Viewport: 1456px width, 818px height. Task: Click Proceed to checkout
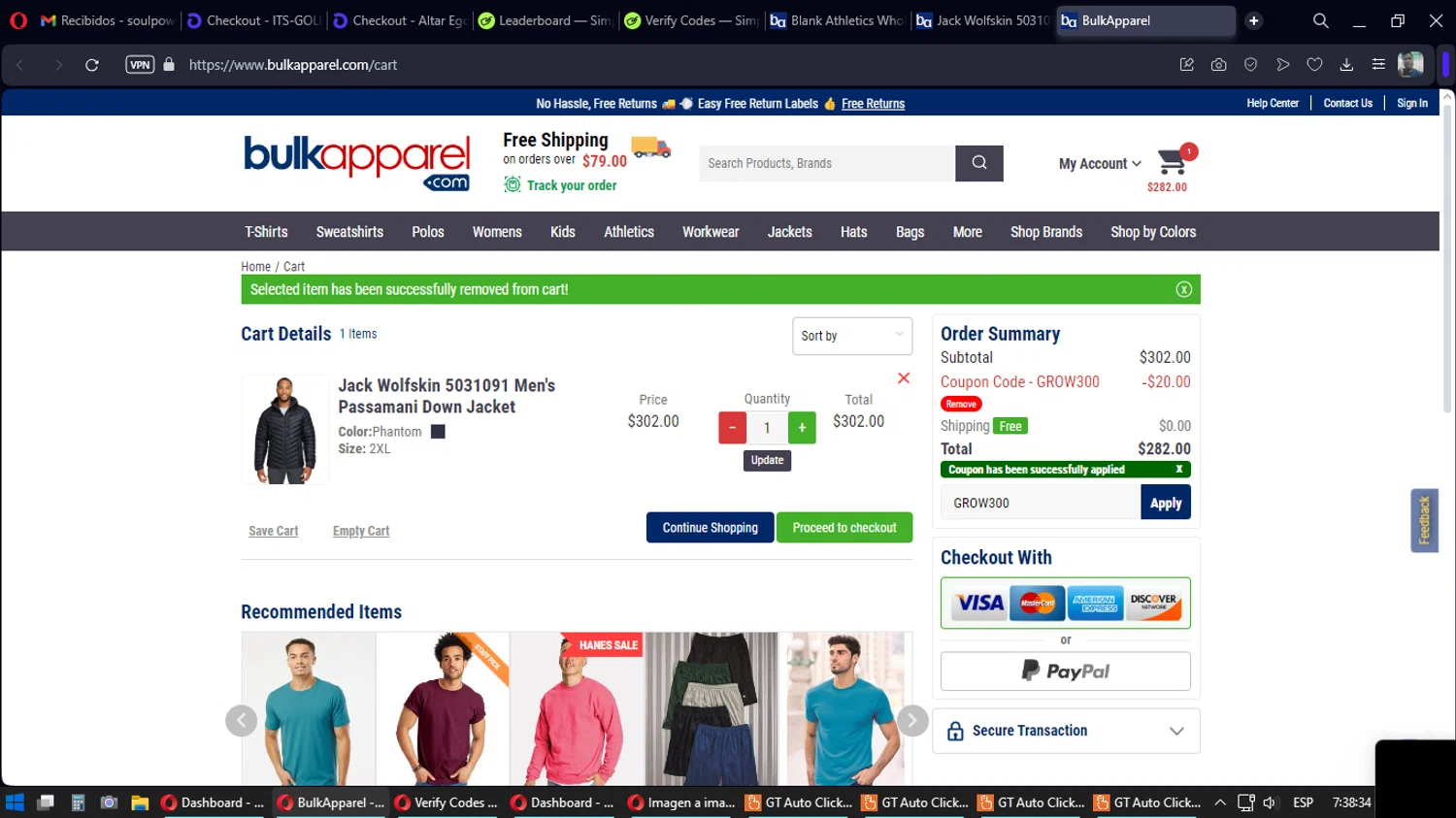844,528
